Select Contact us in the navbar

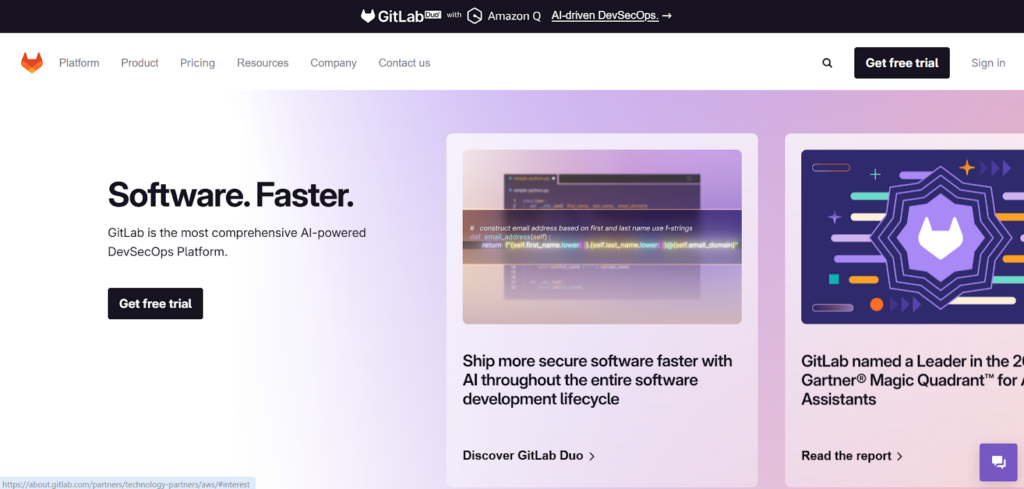pos(404,63)
